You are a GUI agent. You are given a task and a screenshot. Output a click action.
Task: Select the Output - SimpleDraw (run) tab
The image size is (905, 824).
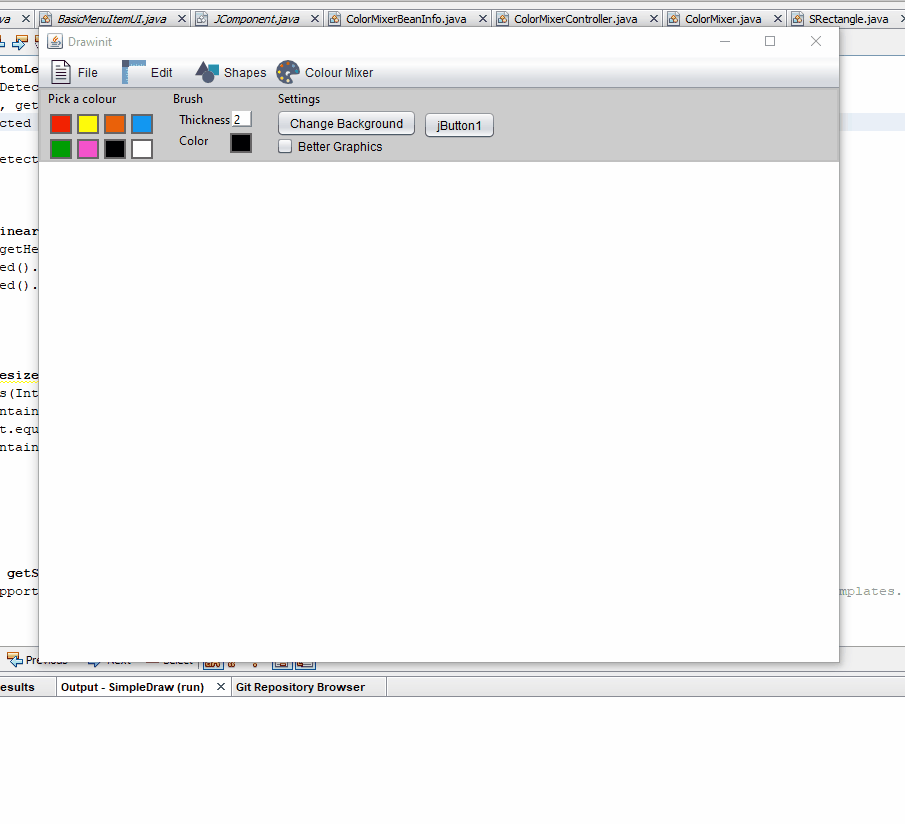133,687
